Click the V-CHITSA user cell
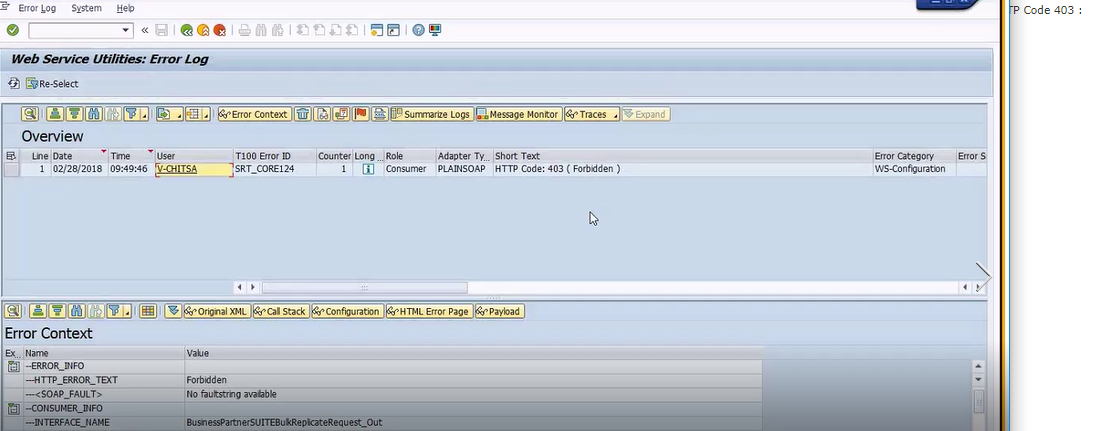Viewport: 1119px width, 431px height. [x=193, y=170]
